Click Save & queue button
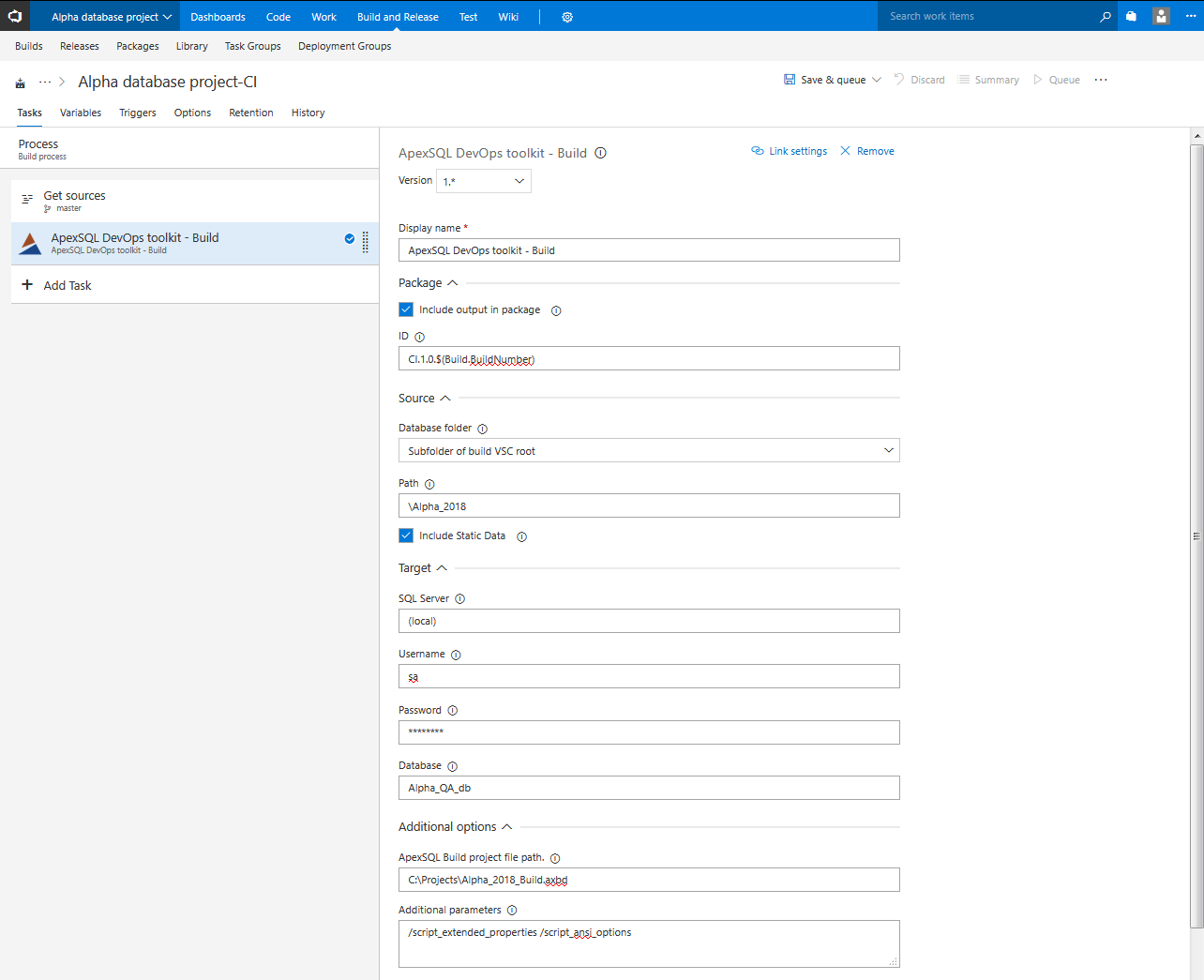 824,80
